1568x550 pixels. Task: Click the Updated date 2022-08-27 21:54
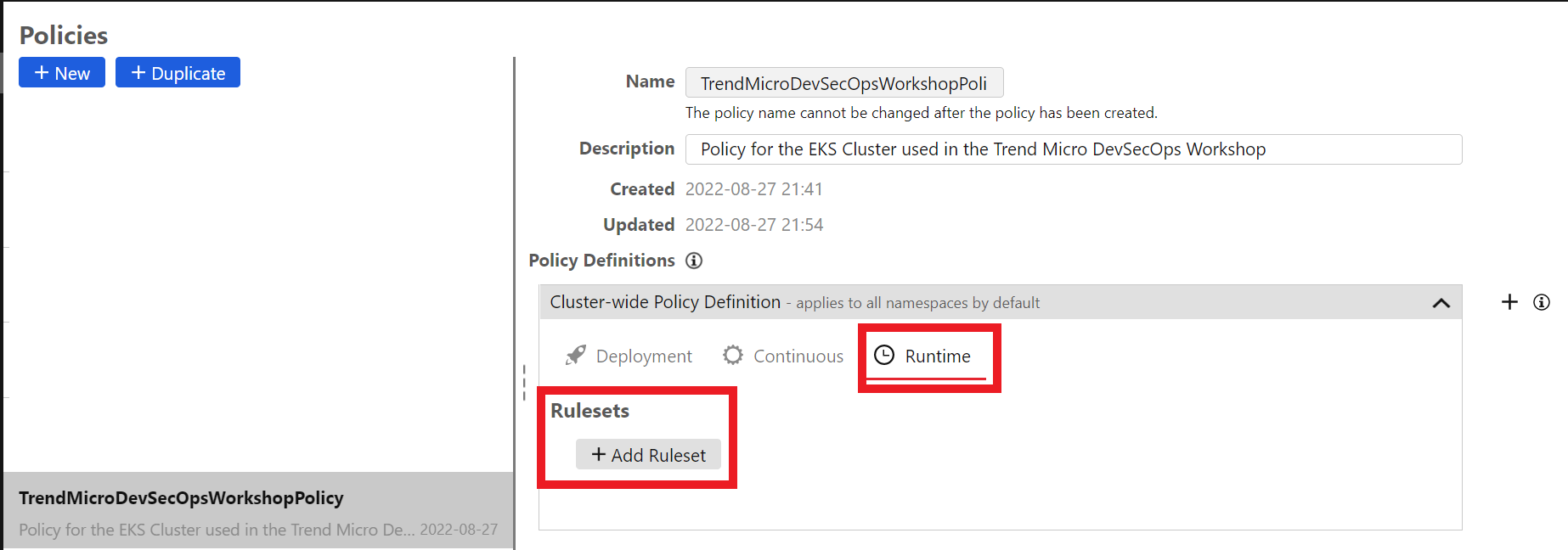pyautogui.click(x=754, y=225)
